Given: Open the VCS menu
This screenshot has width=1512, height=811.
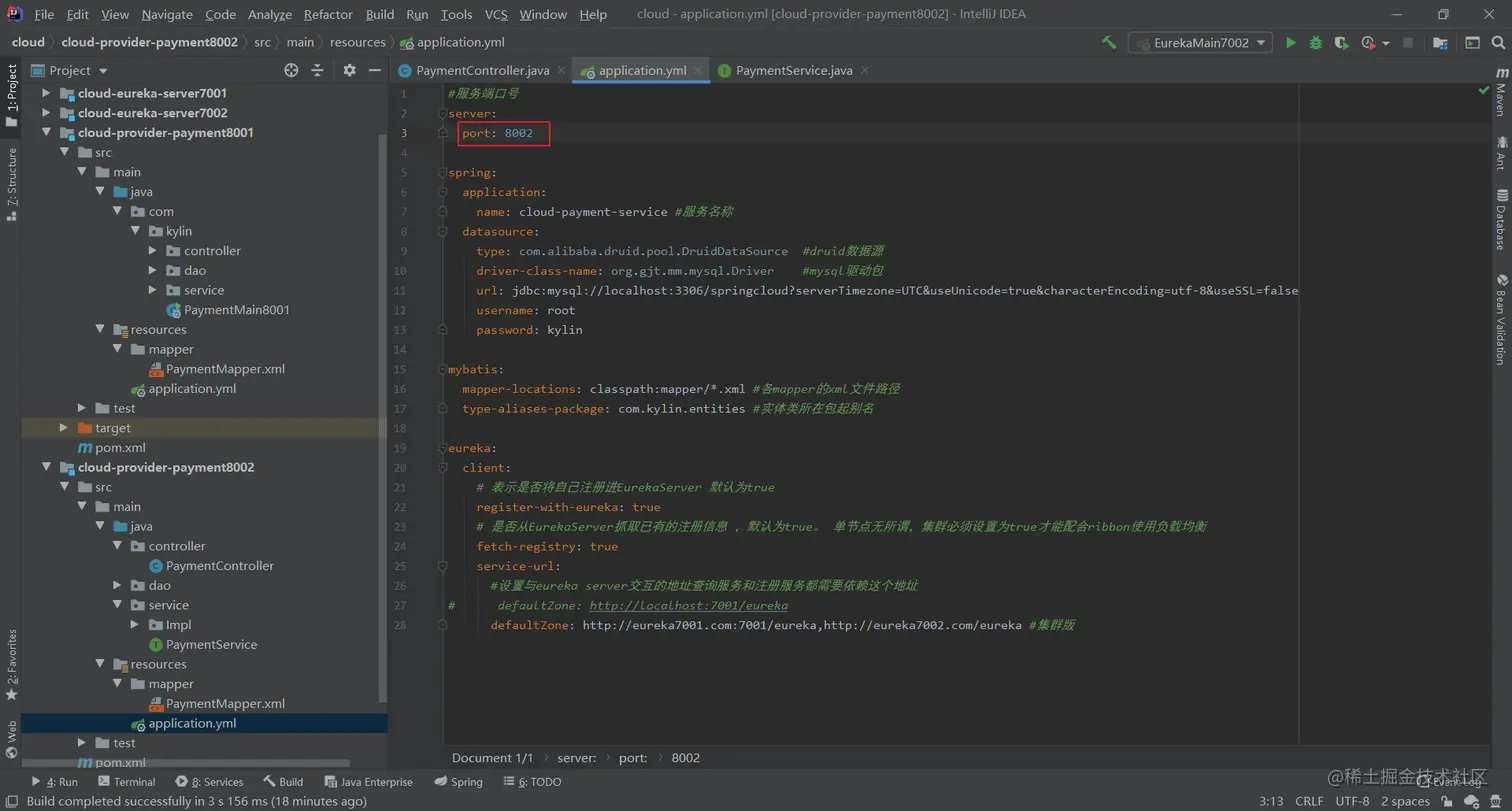Looking at the screenshot, I should point(496,14).
